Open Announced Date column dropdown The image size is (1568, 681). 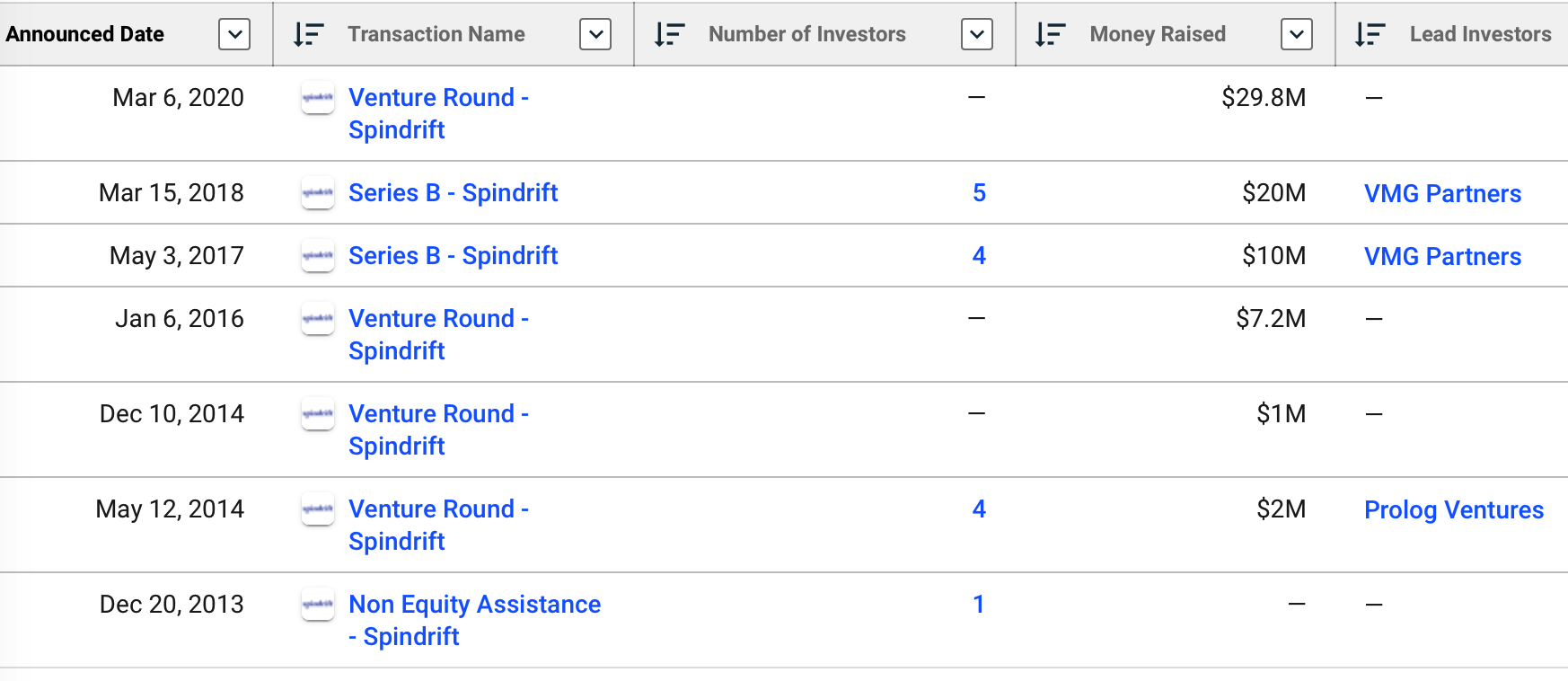coord(234,34)
